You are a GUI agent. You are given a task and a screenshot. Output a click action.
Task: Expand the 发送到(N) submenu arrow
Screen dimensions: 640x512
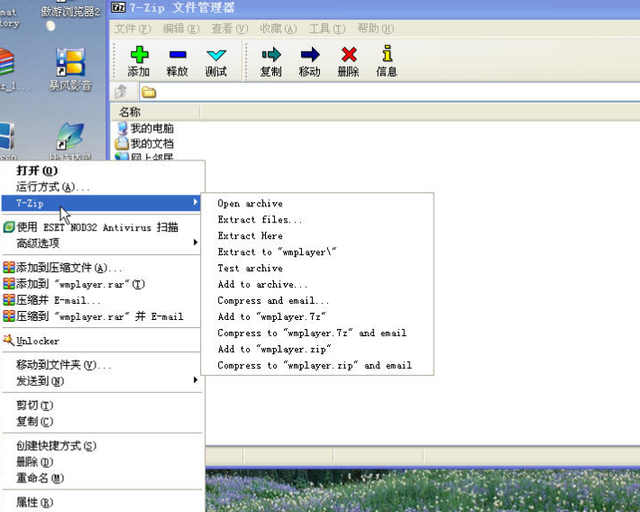coord(196,380)
